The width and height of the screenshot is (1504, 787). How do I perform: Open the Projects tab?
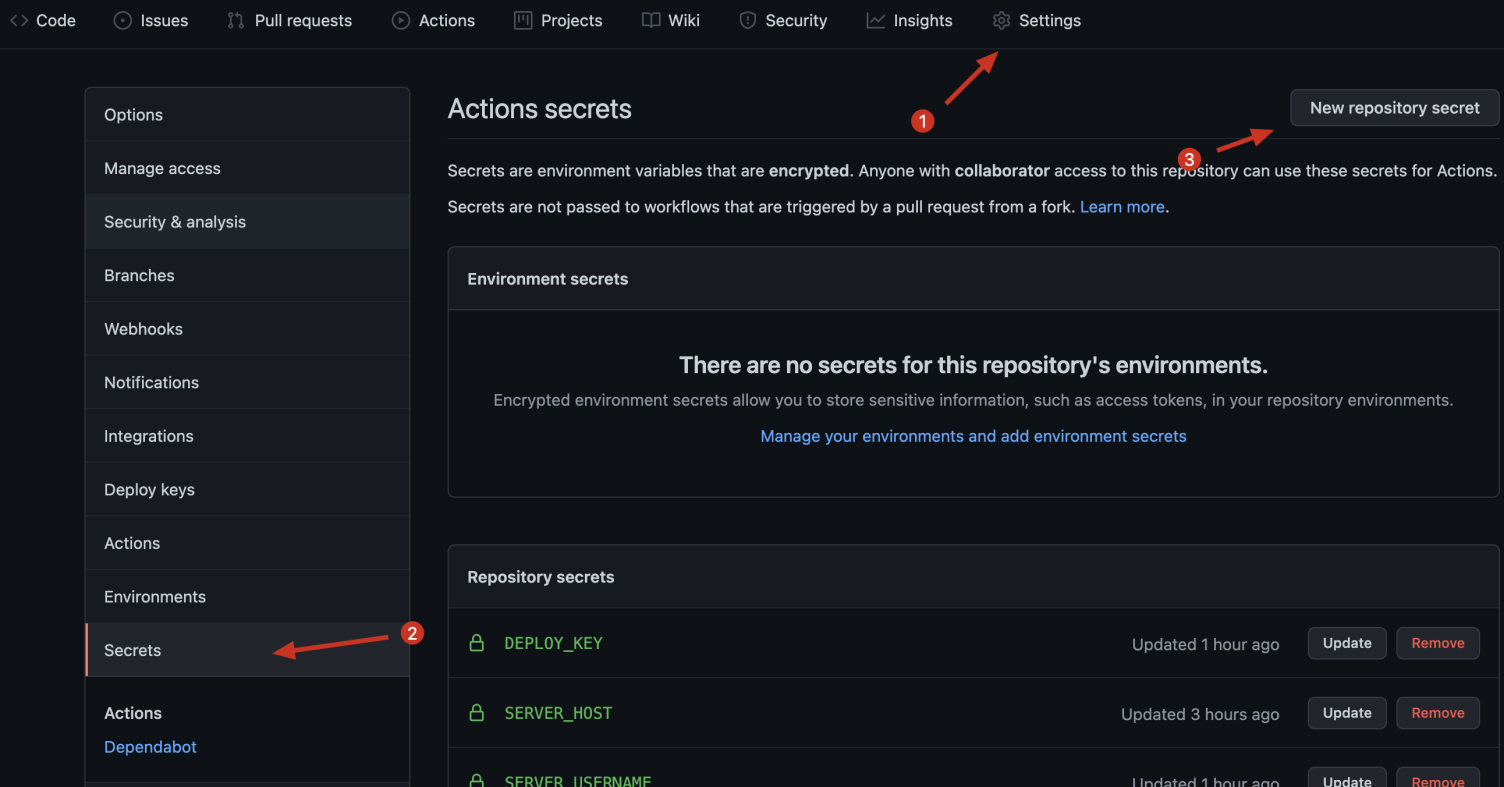pyautogui.click(x=558, y=20)
